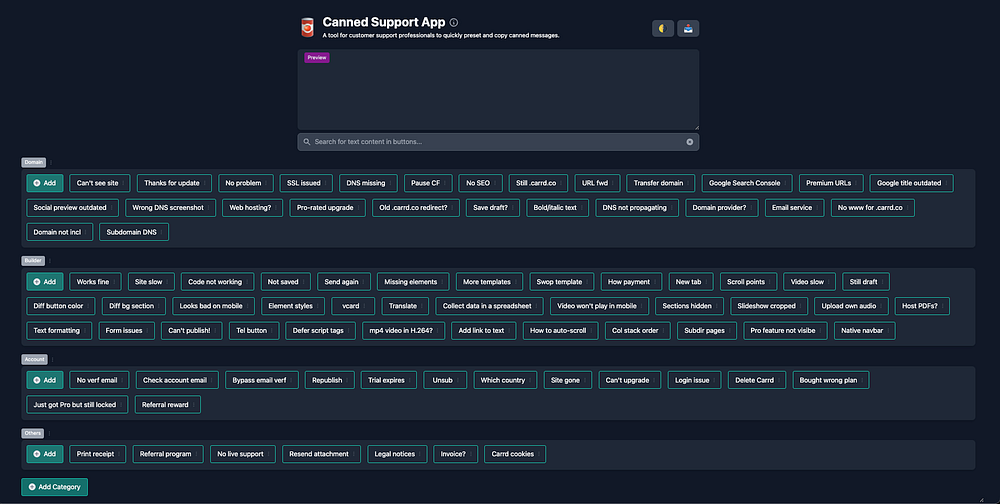The width and height of the screenshot is (1000, 504).
Task: Select the "No SEO" canned reply
Action: [480, 183]
